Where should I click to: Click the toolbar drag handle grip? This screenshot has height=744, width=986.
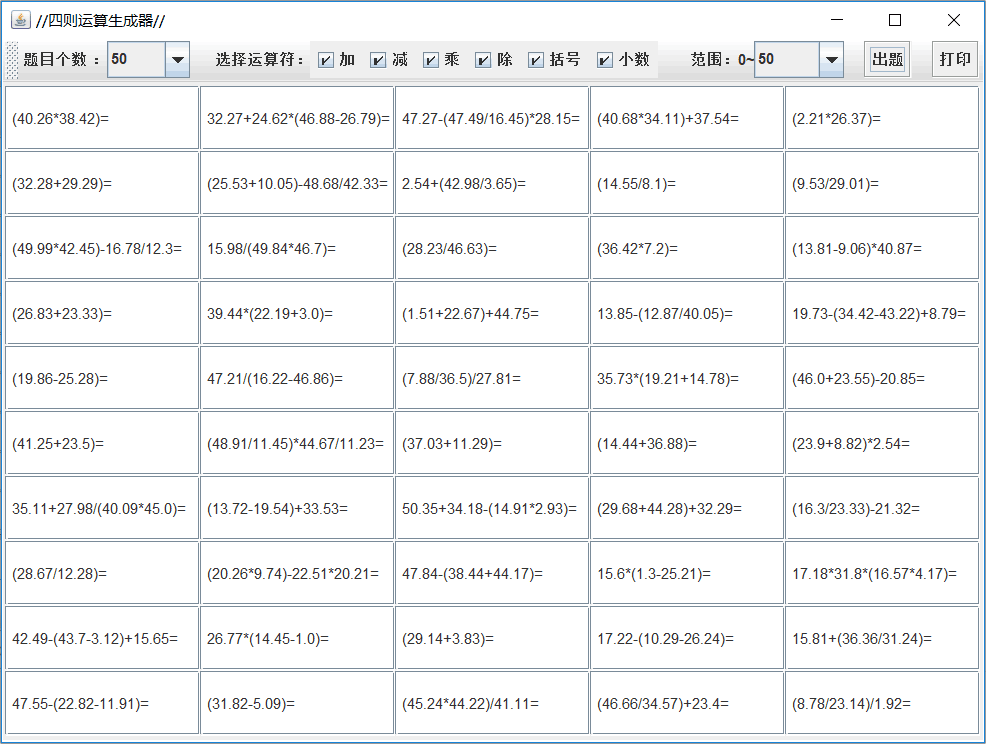pos(12,60)
